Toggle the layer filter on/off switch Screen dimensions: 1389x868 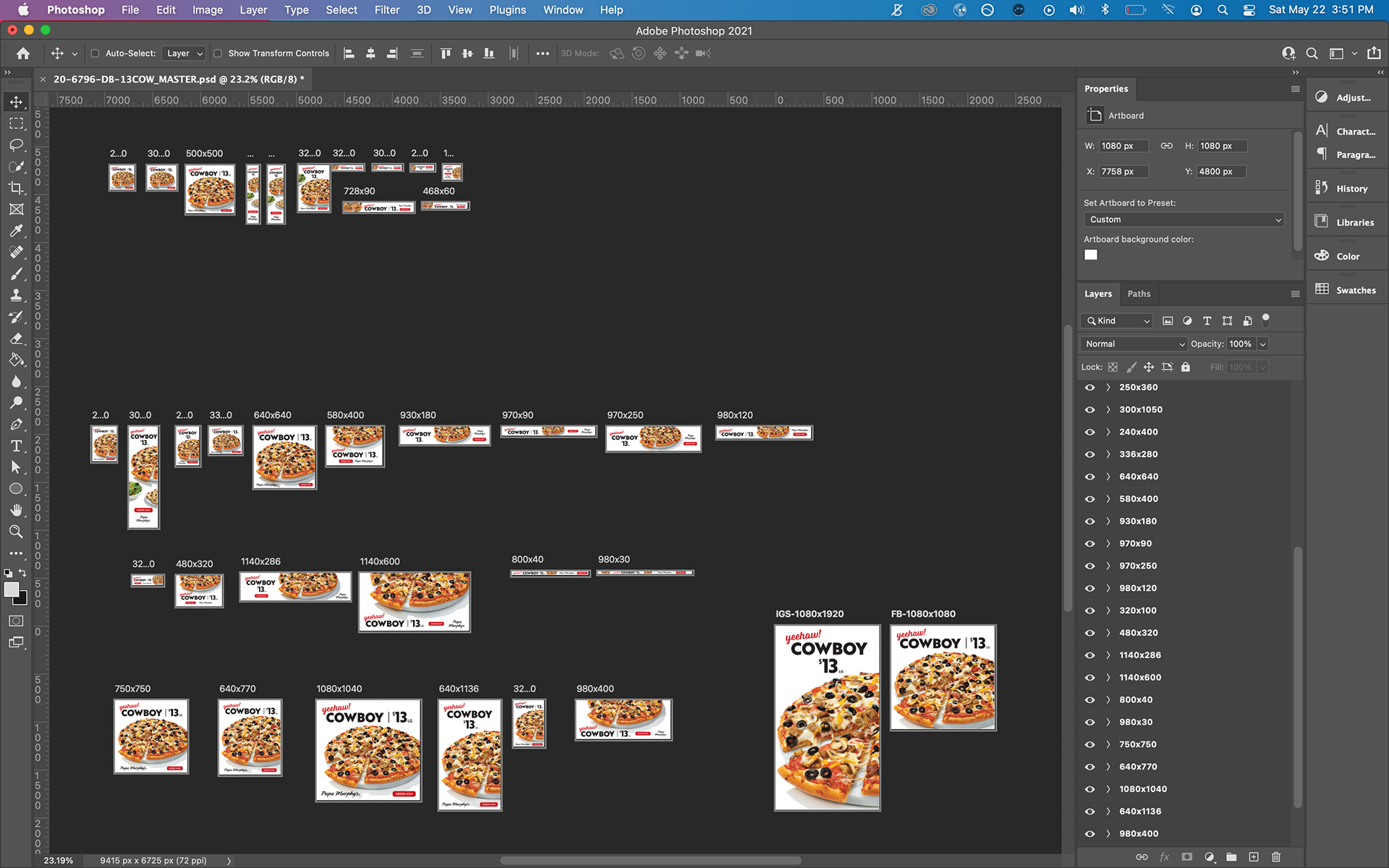[x=1265, y=320]
